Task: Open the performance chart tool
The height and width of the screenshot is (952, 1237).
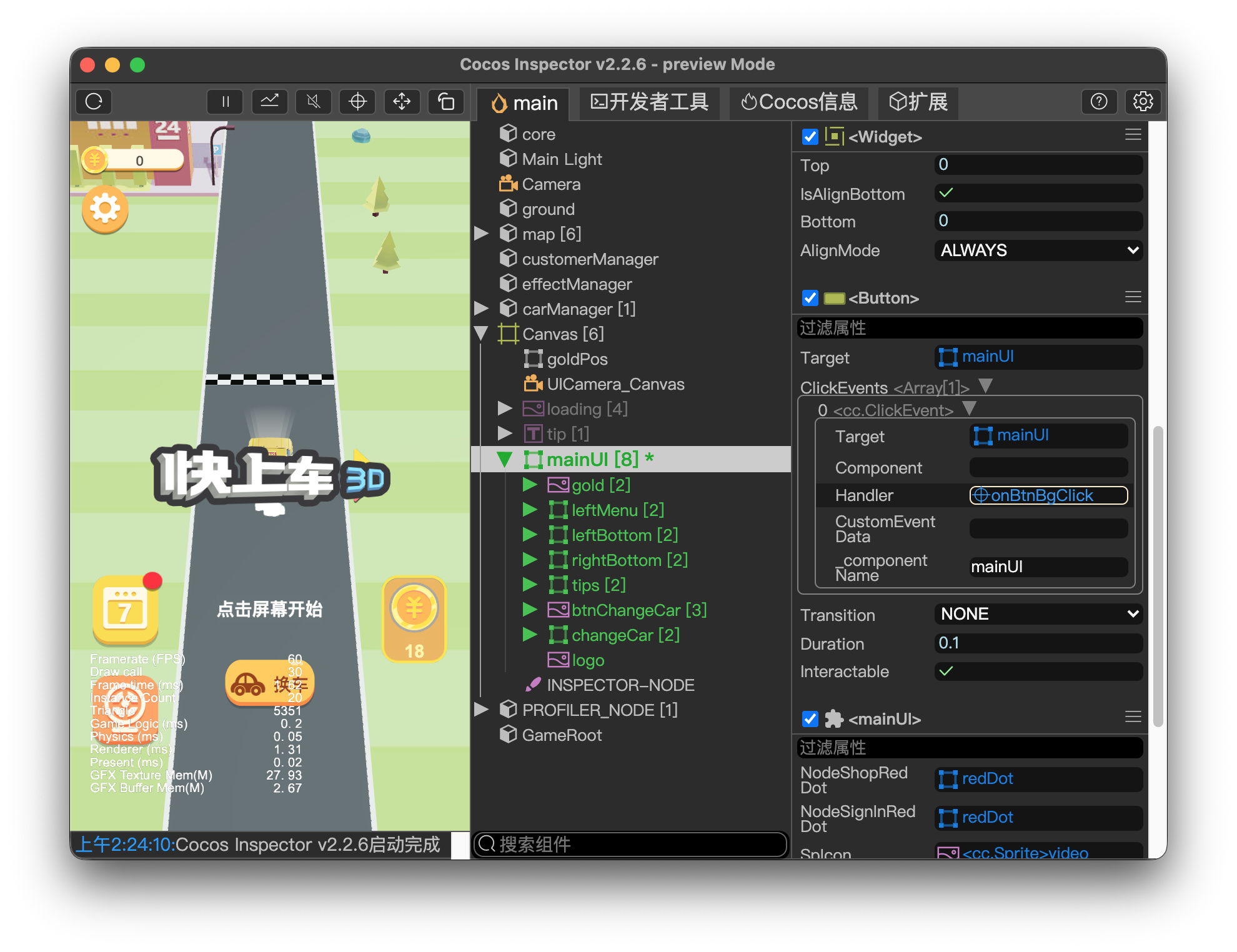Action: pos(269,101)
